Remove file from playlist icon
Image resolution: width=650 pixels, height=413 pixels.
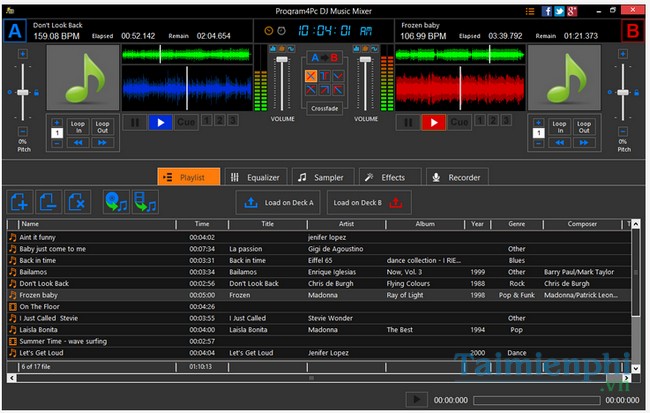[x=49, y=202]
